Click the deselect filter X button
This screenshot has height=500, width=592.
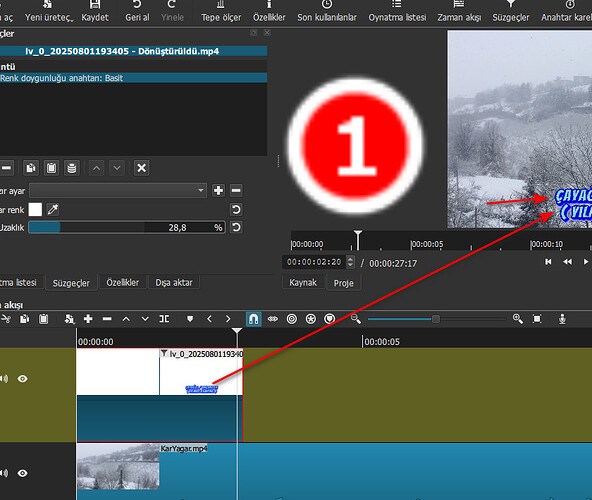pyautogui.click(x=142, y=168)
